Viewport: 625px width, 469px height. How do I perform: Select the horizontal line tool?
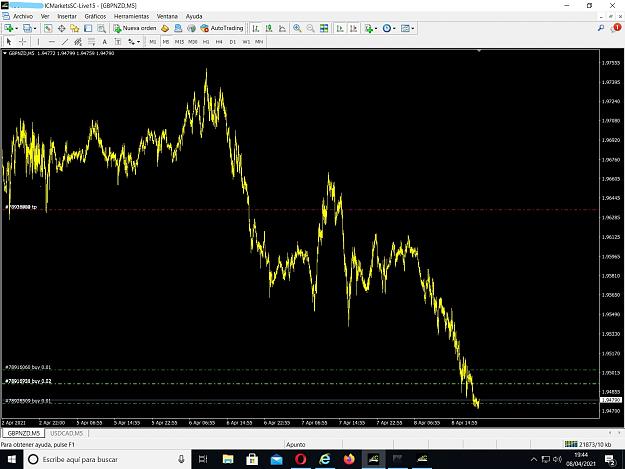[51, 41]
